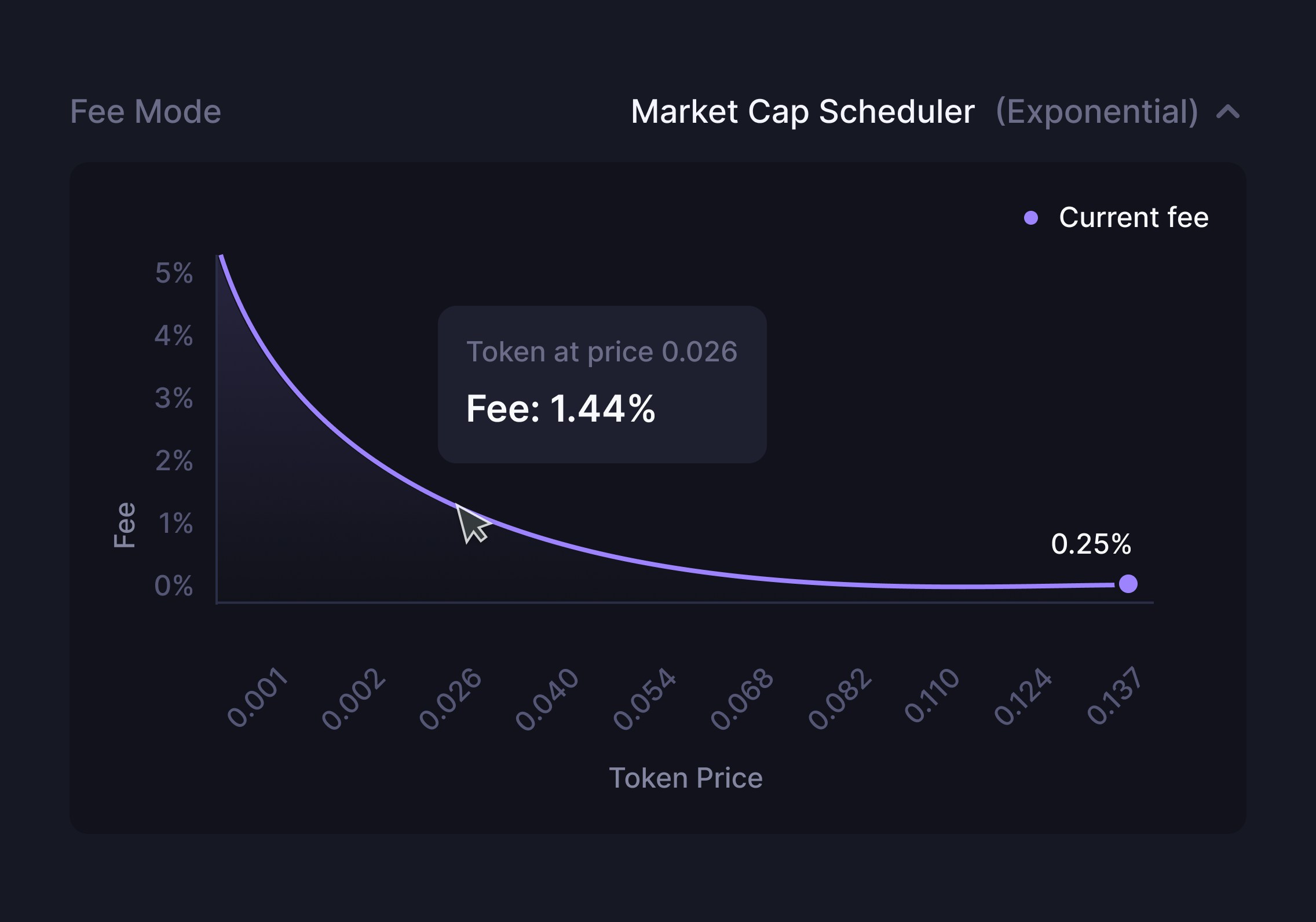
Task: Click the Fee Mode section header
Action: [145, 112]
